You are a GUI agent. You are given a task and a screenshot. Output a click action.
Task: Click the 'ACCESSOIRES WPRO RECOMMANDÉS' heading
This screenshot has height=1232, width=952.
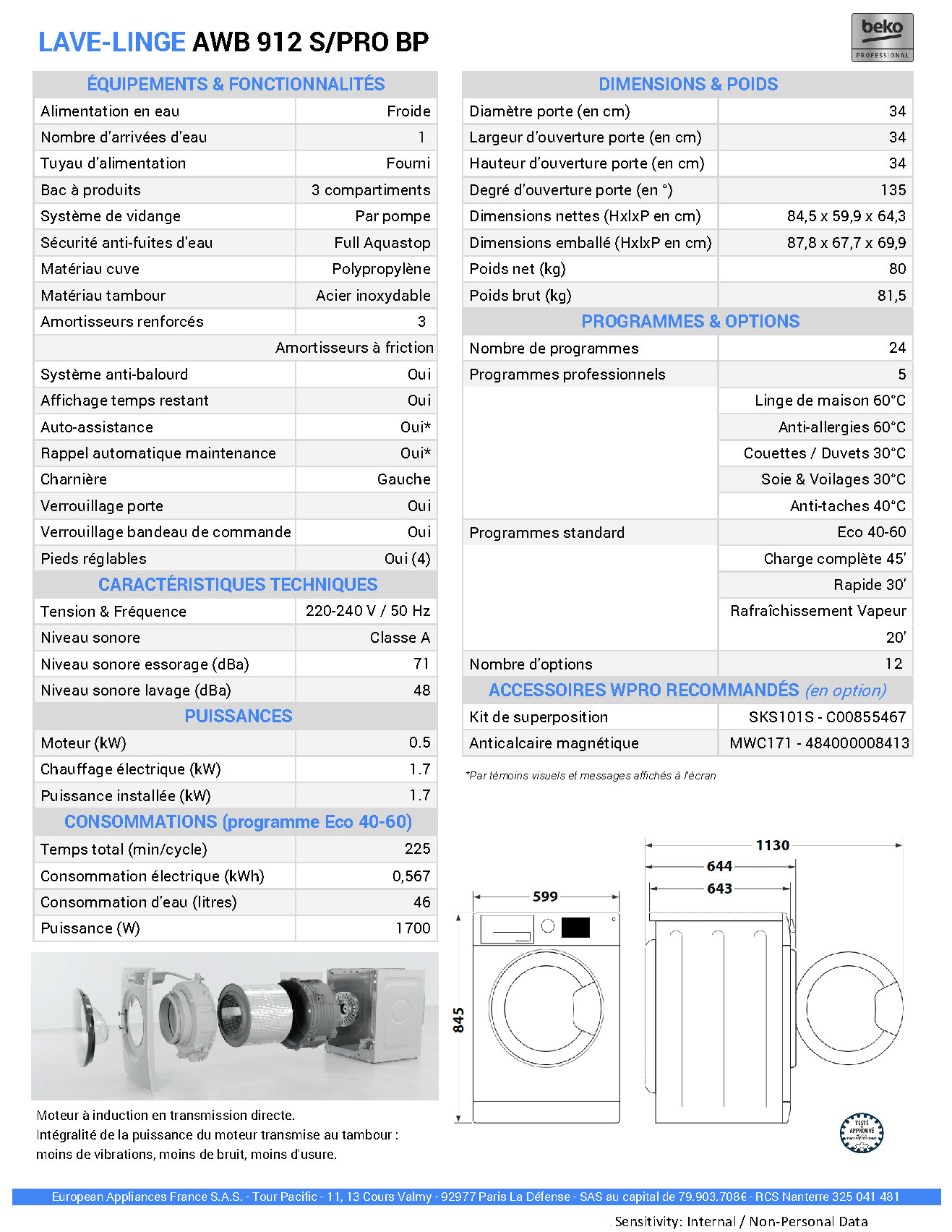pyautogui.click(x=643, y=690)
